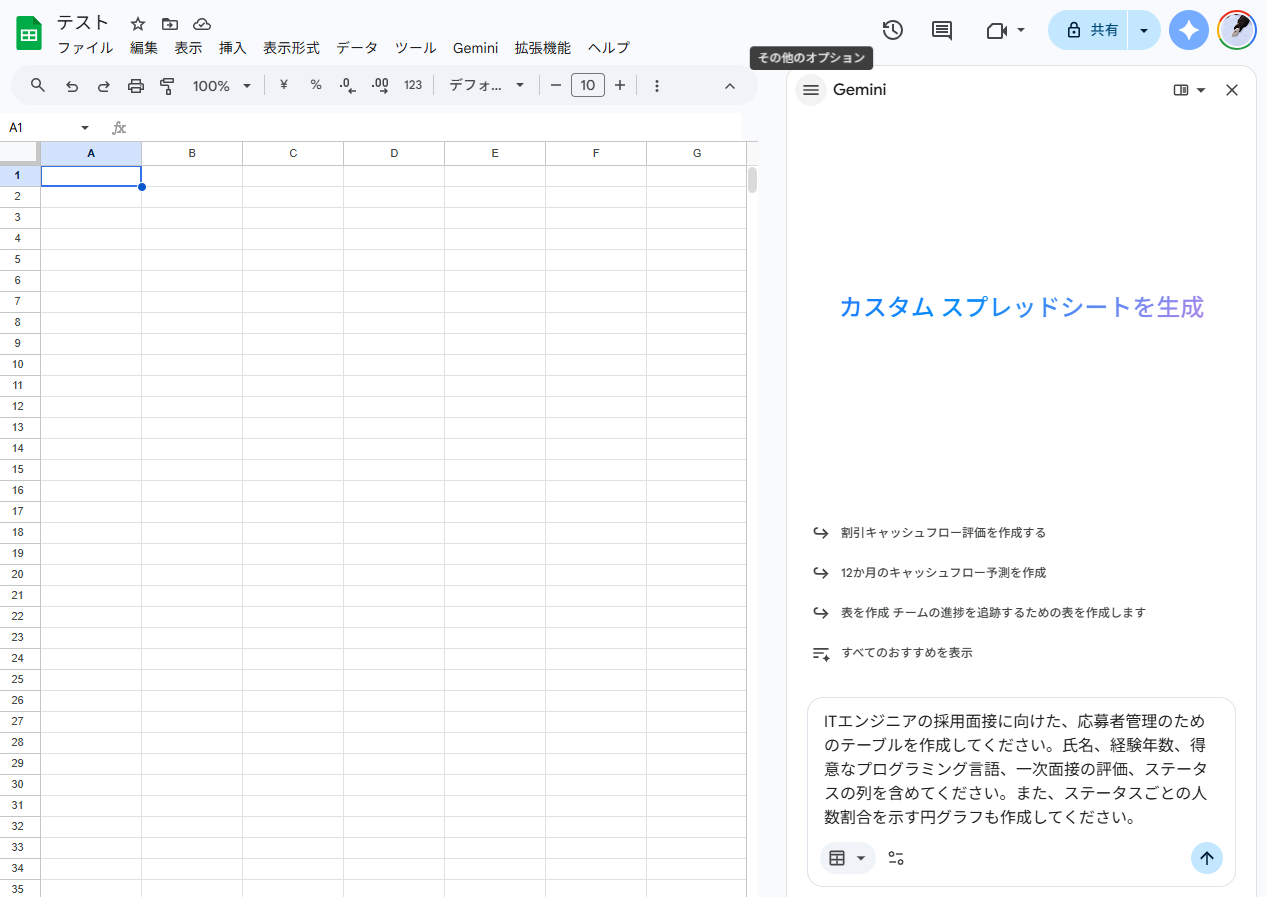
Task: Select suggestion 12か月のキャッシュフロー予測を作成
Action: [x=943, y=573]
